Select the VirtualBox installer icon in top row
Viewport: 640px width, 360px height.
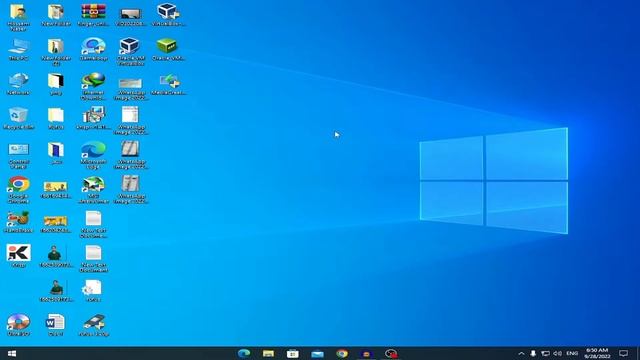[x=168, y=15]
